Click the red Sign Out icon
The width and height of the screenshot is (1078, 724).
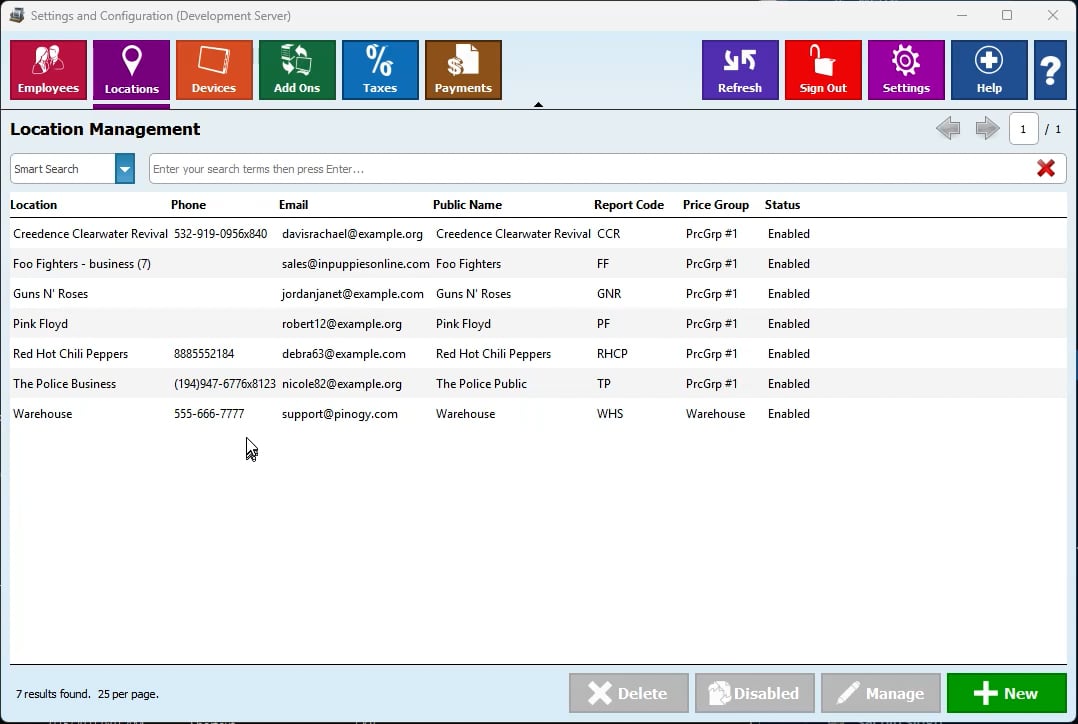pyautogui.click(x=823, y=69)
